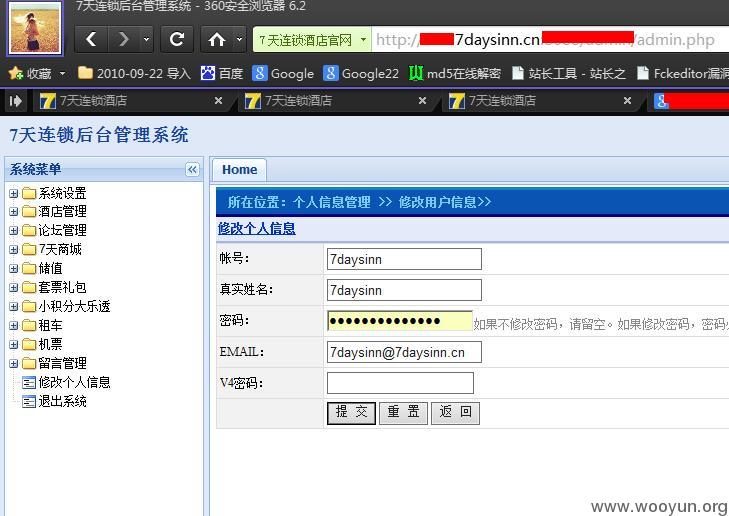Click the 租车 folder icon
Screen dimensions: 729x516
(x=29, y=325)
